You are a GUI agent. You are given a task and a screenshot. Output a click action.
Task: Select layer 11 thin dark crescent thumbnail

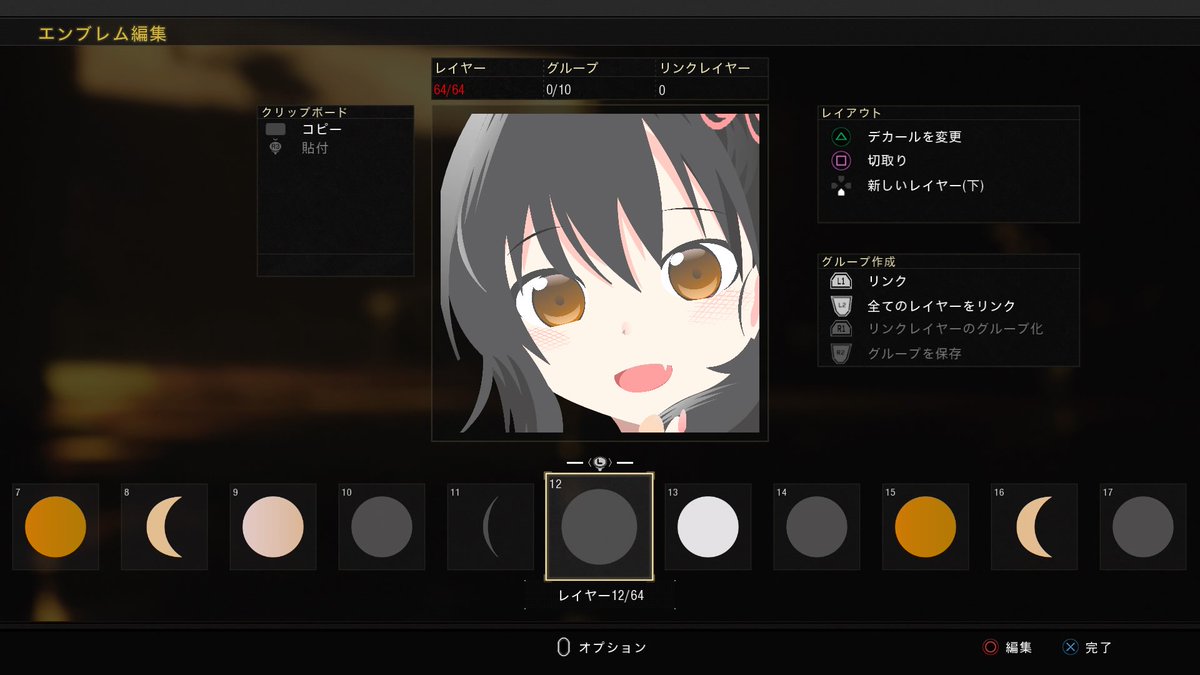491,527
